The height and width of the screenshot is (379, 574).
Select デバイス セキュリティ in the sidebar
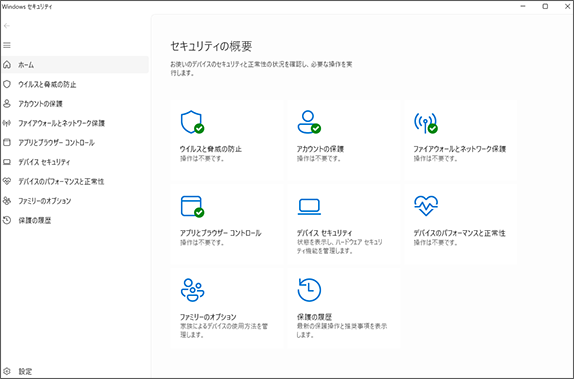click(x=75, y=162)
